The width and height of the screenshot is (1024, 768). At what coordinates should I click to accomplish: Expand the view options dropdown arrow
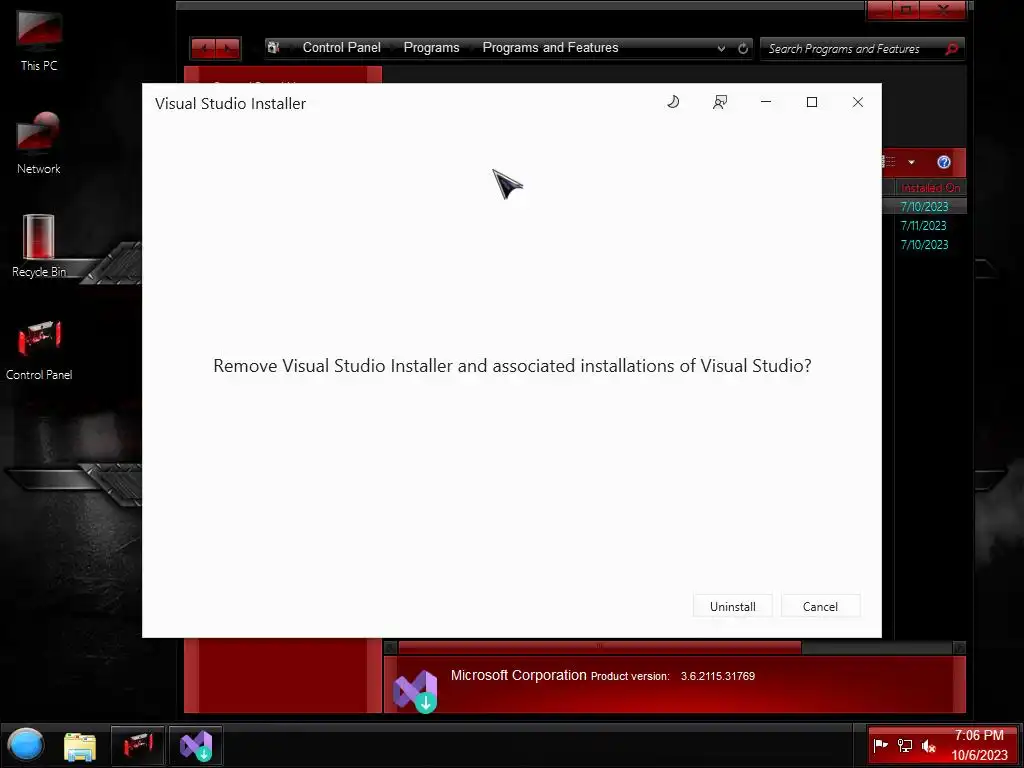coord(911,162)
